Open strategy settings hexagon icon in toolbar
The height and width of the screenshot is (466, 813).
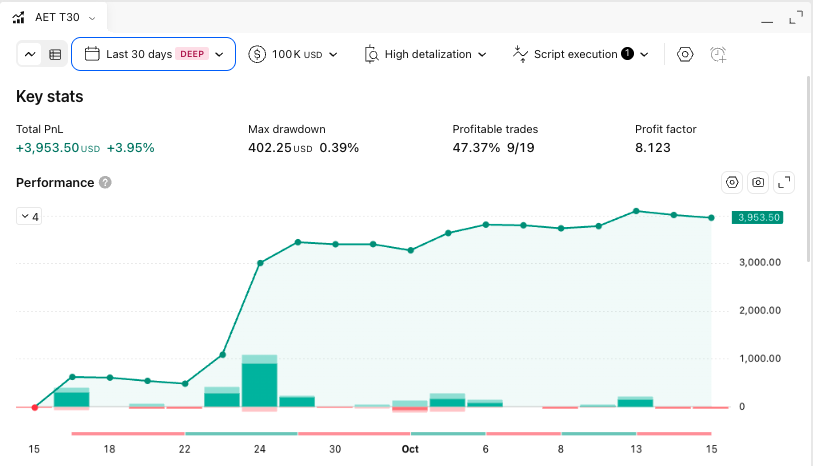[685, 54]
